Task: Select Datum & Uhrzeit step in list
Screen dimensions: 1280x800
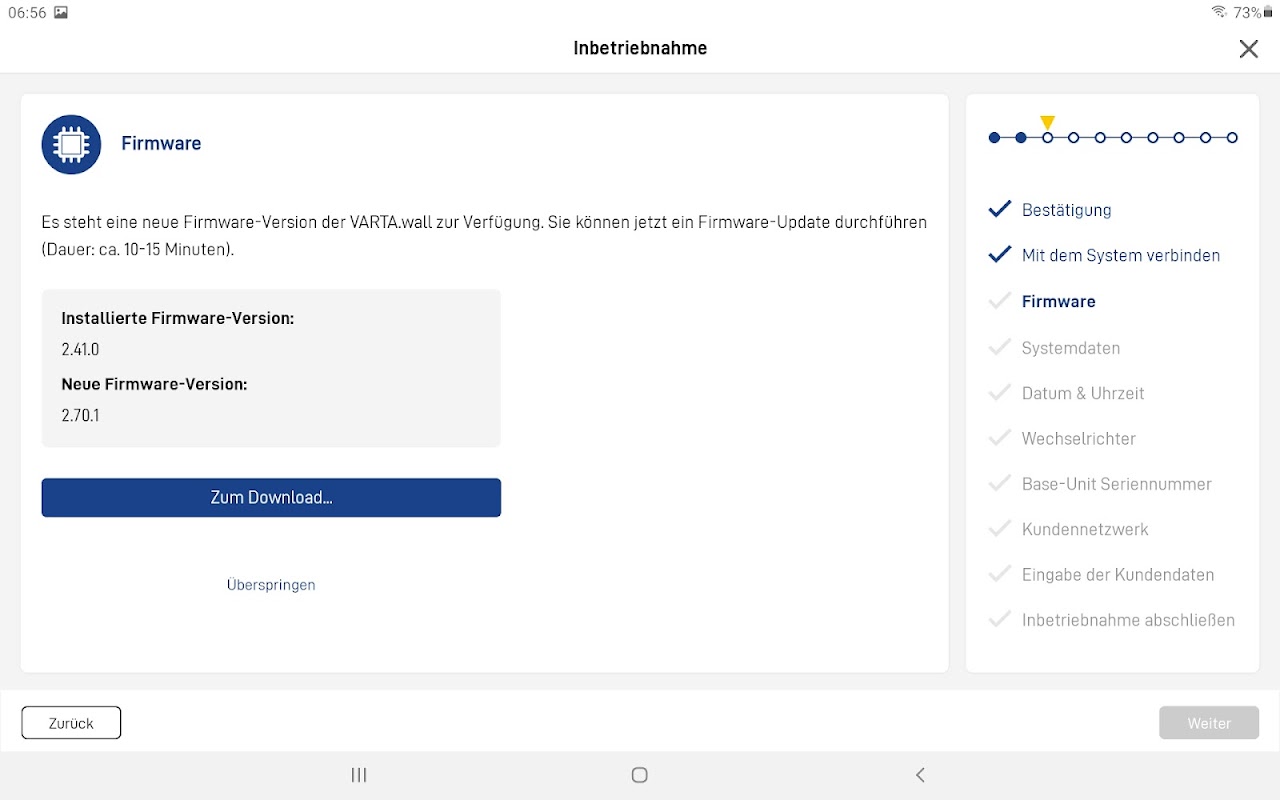Action: point(1083,393)
